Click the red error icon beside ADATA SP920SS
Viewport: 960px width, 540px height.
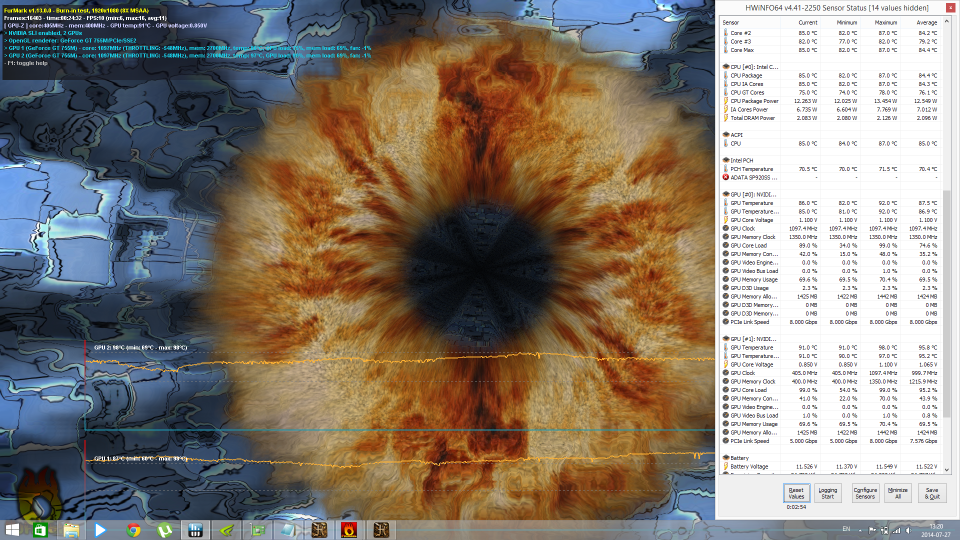coord(726,178)
